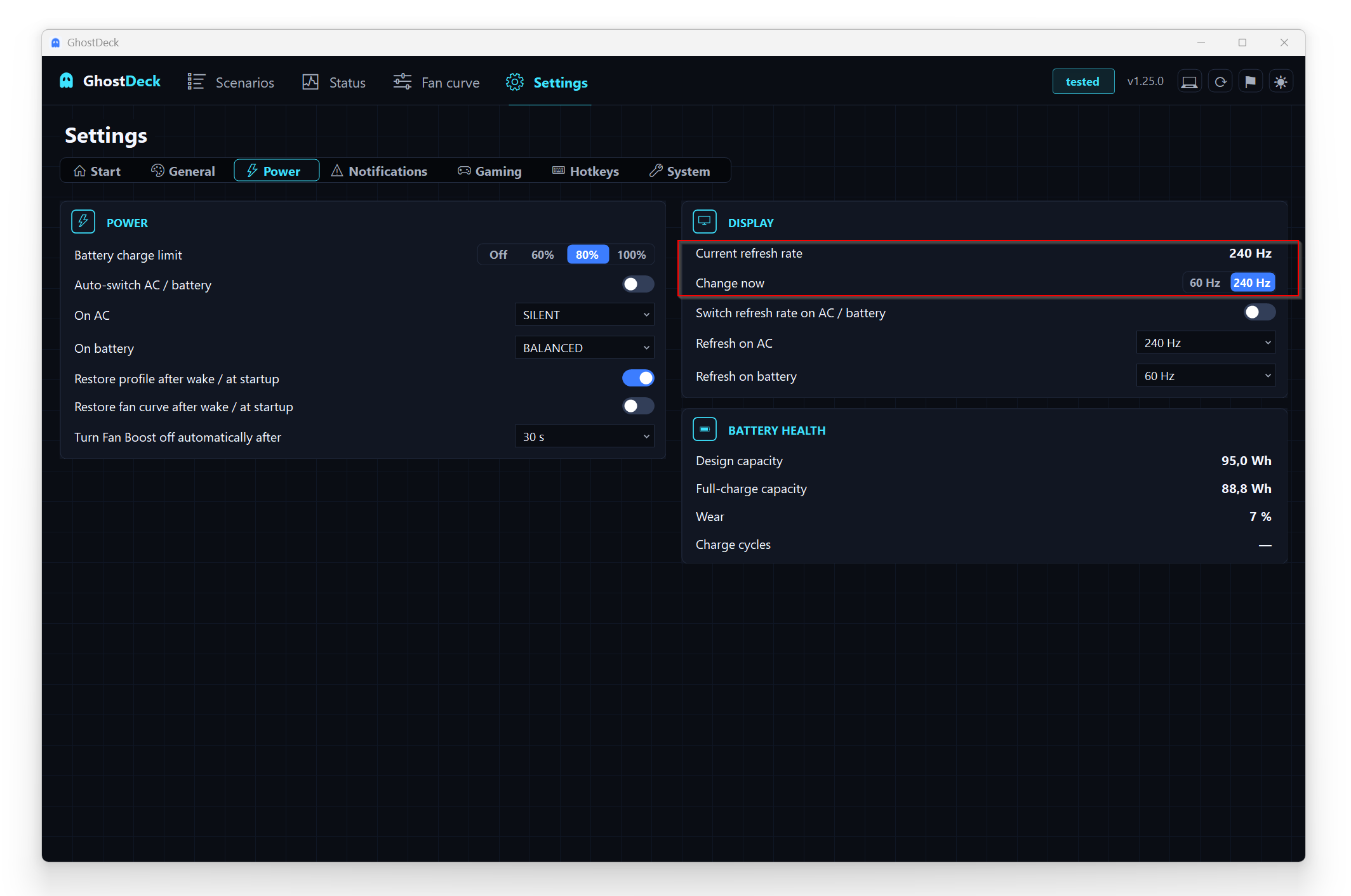The image size is (1351, 896).
Task: Toggle the sun theme icon
Action: [x=1281, y=82]
